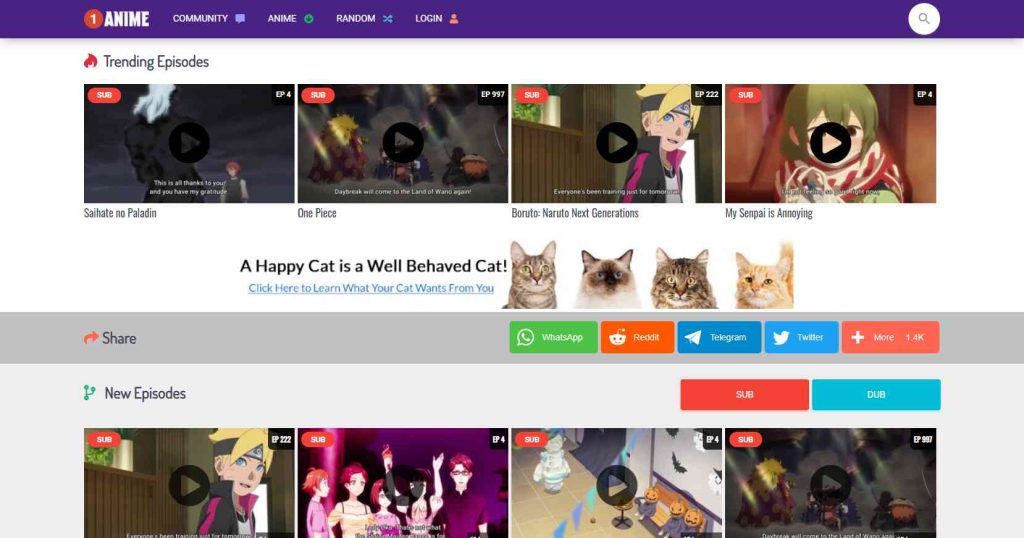Image resolution: width=1024 pixels, height=538 pixels.
Task: Open Boruto: Naruto Next Generations title
Action: [575, 213]
